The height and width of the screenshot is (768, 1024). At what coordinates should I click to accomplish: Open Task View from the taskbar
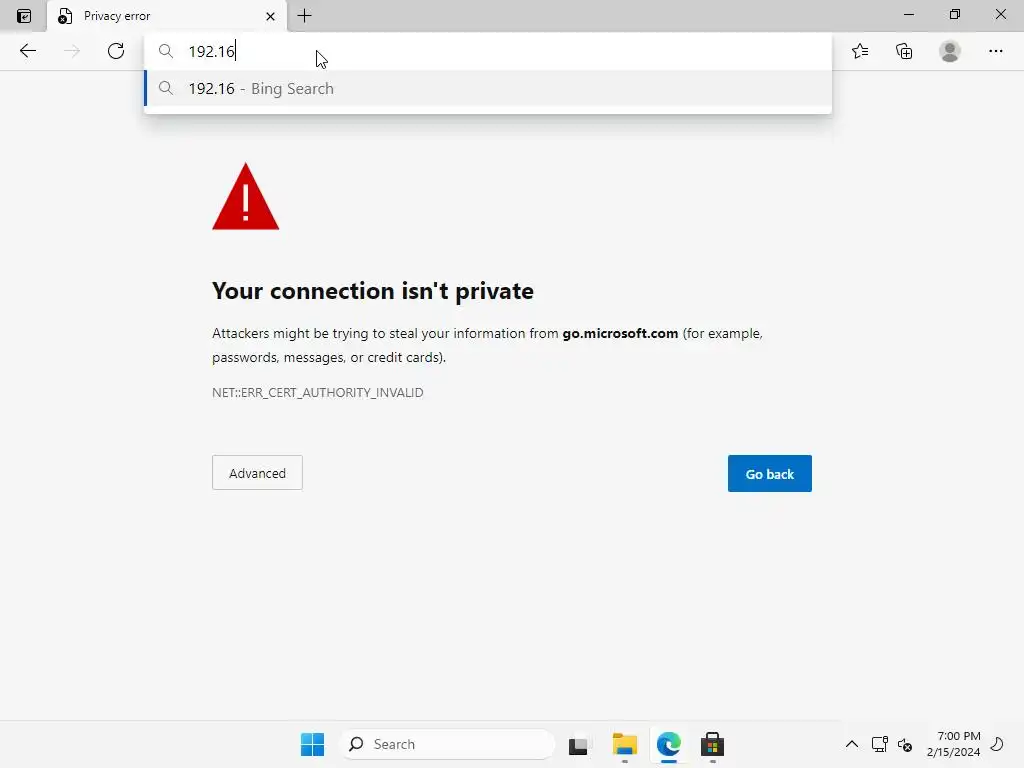(x=579, y=745)
